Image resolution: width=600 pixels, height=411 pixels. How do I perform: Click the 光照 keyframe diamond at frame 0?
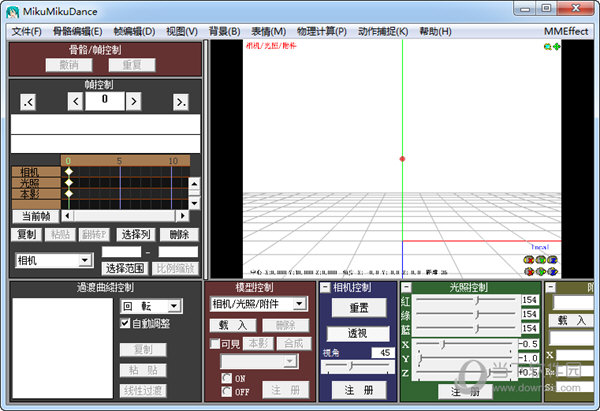pos(68,183)
